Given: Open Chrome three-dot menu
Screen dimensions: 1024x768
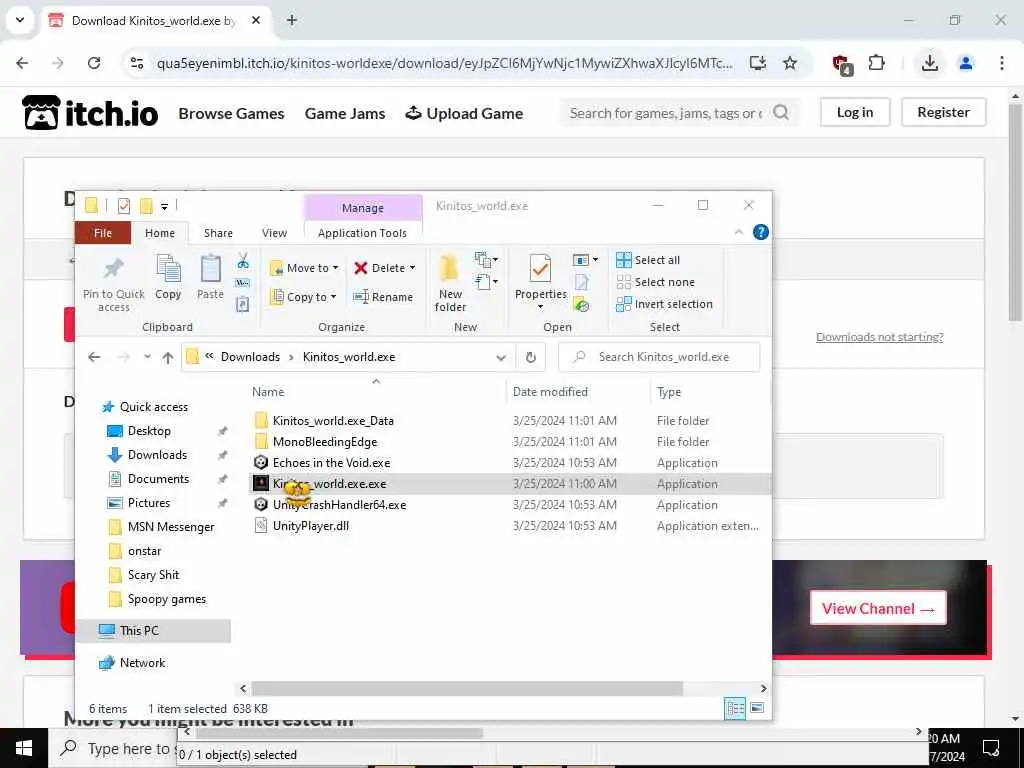Looking at the screenshot, I should (x=1002, y=63).
